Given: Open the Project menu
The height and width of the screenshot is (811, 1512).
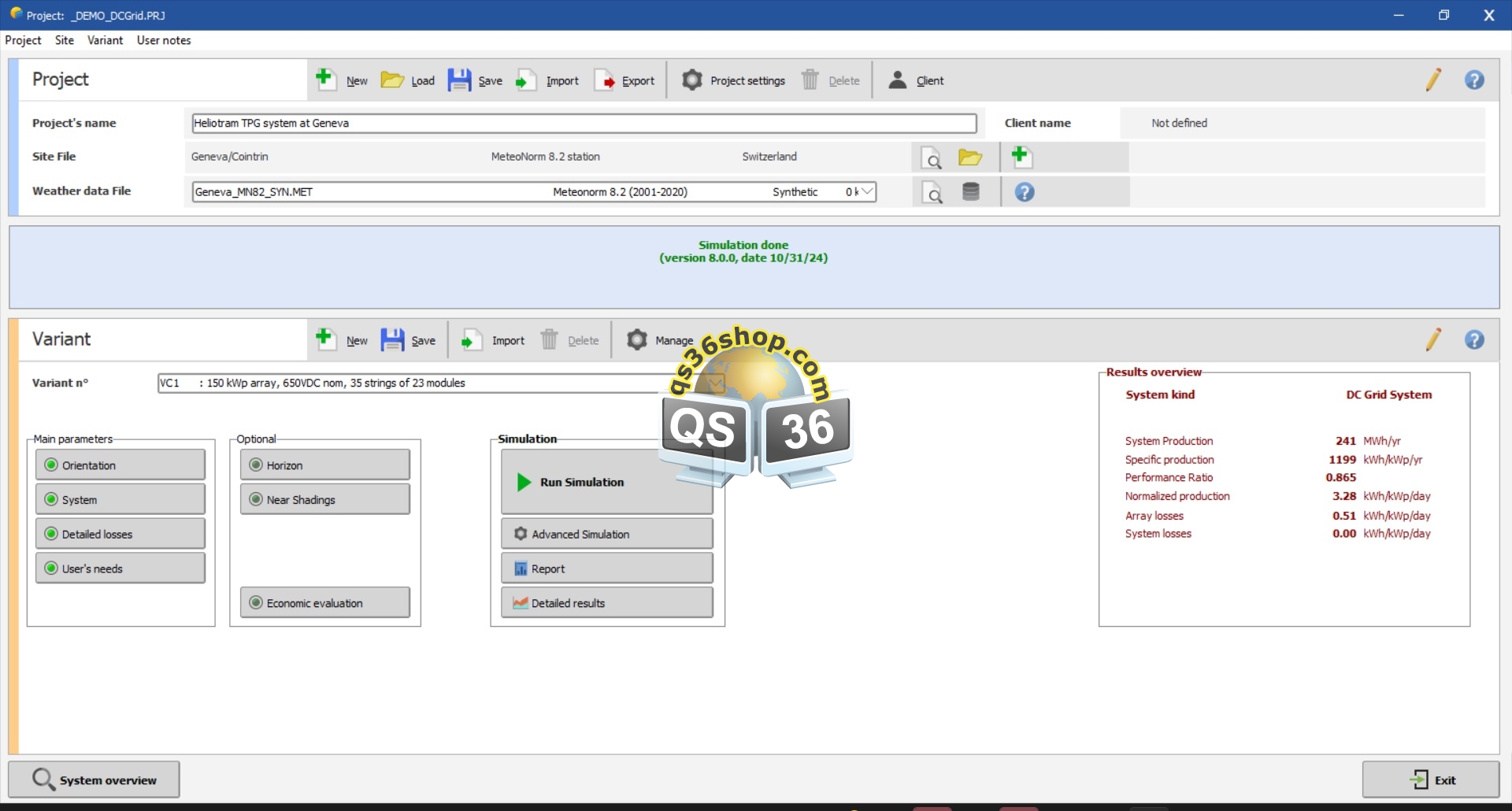Looking at the screenshot, I should pos(23,40).
